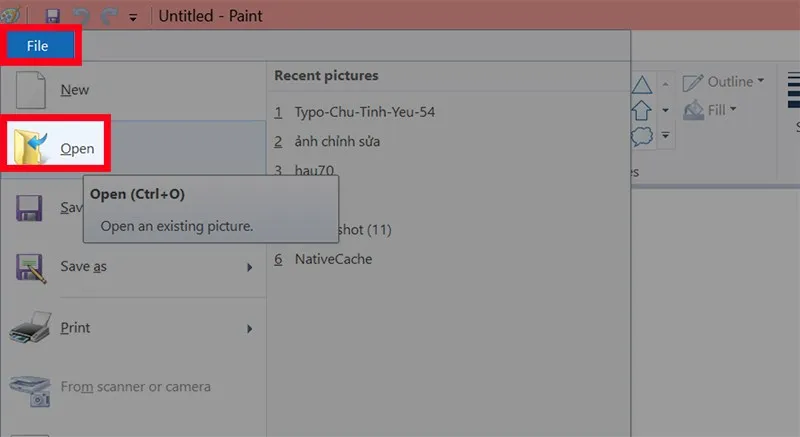Choose Open from the File menu
The width and height of the screenshot is (800, 437).
coord(76,149)
